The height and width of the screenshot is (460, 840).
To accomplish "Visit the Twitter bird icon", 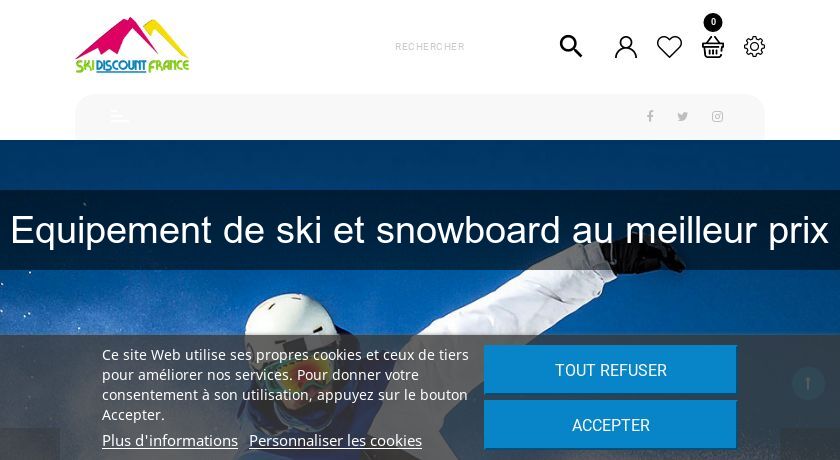I will point(682,116).
